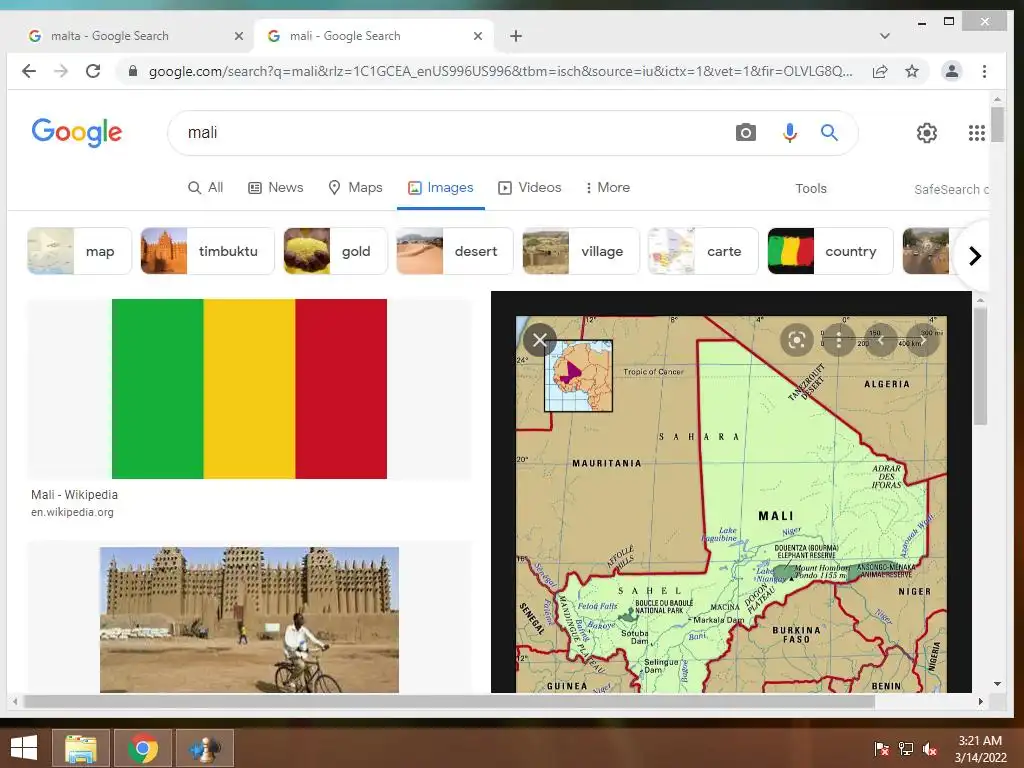This screenshot has height=768, width=1024.
Task: Open the Maps results tab
Action: tap(355, 187)
